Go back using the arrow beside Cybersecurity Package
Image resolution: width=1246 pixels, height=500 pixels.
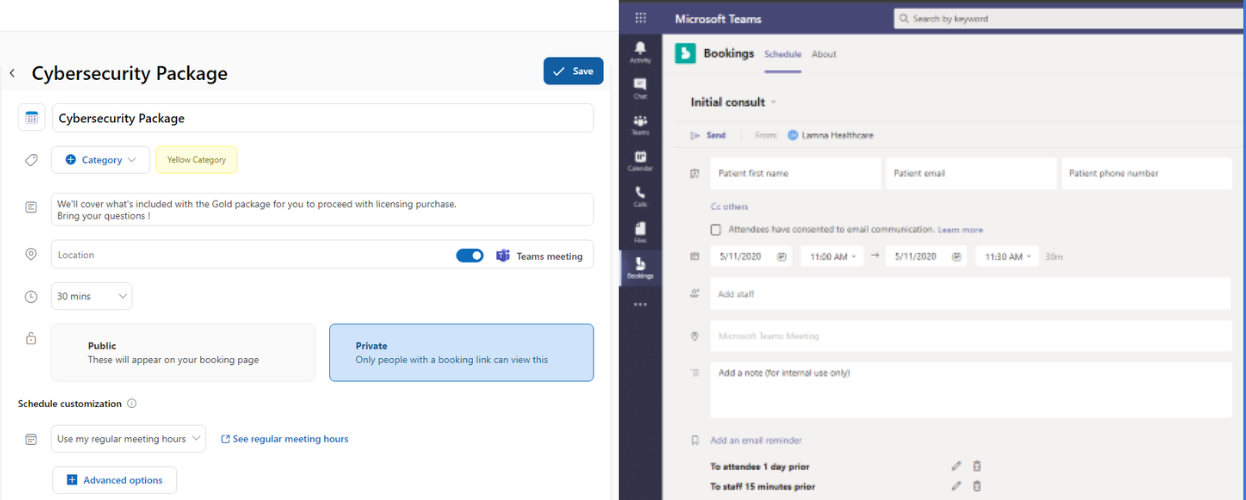(12, 73)
